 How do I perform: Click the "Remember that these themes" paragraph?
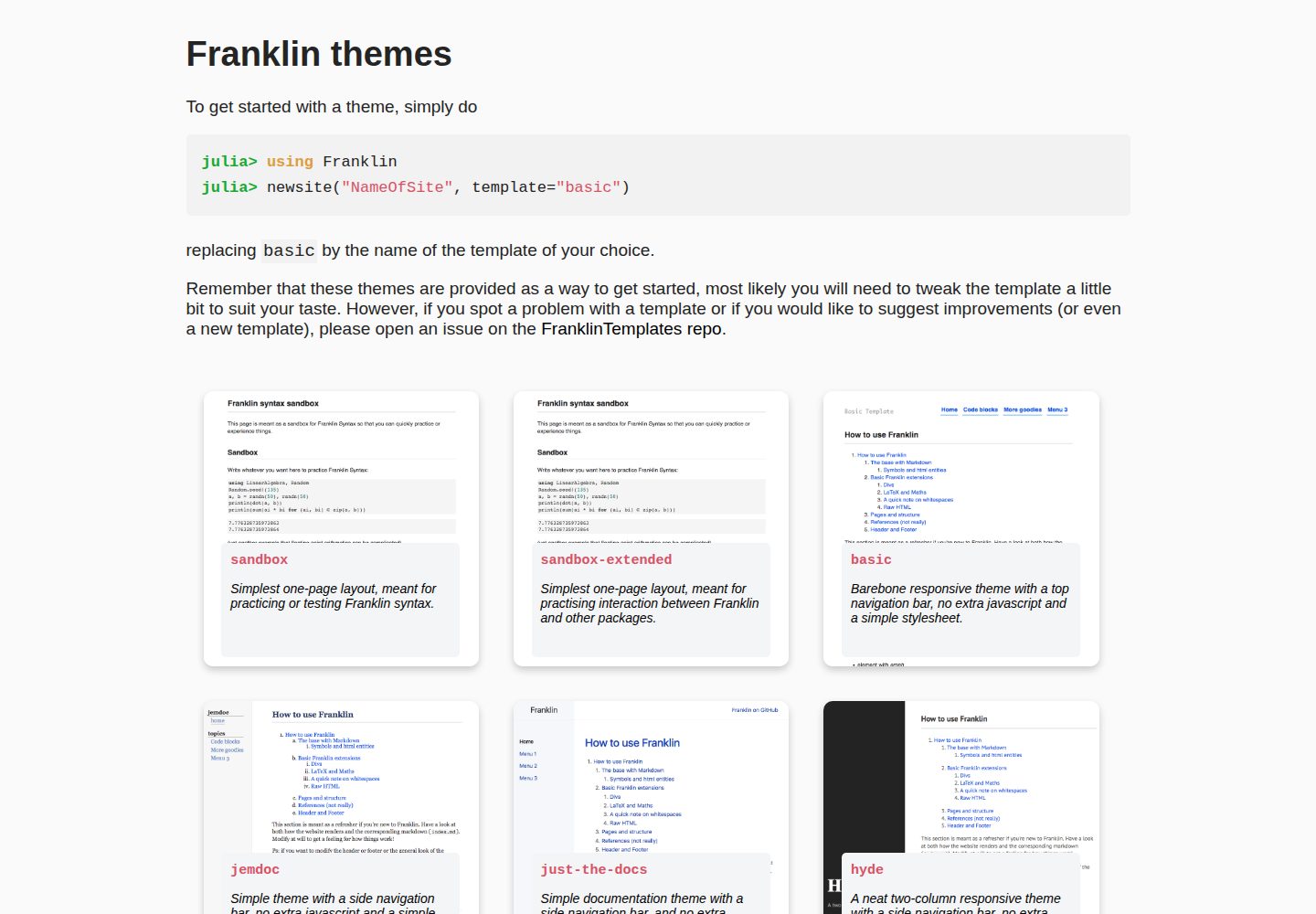(x=653, y=309)
